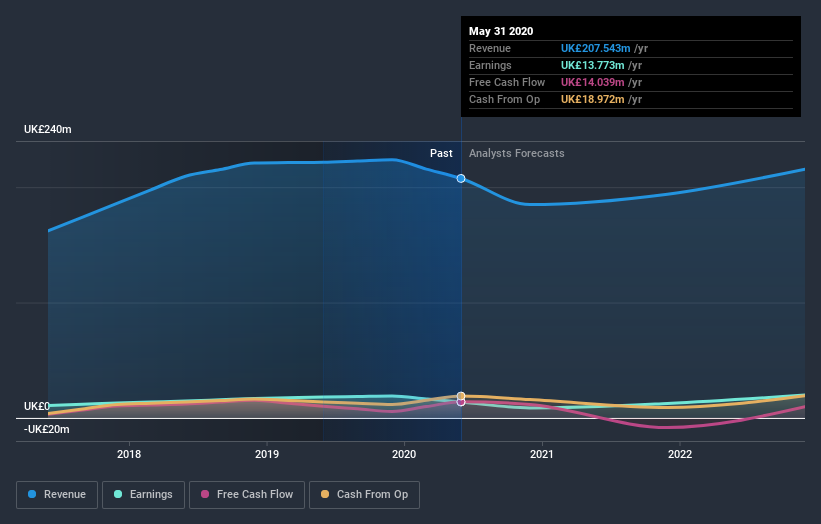
Task: Click the May 31 2020 tooltip date
Action: [501, 31]
